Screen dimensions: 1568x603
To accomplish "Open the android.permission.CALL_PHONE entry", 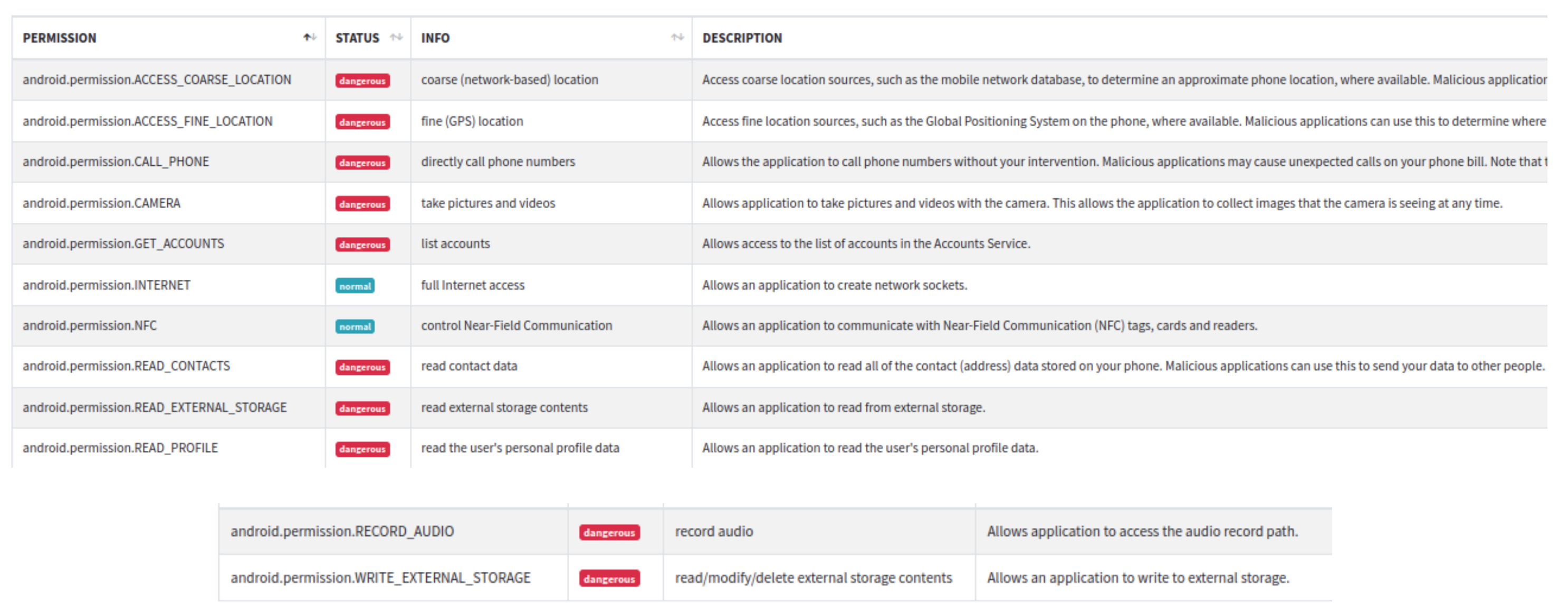I will 116,162.
